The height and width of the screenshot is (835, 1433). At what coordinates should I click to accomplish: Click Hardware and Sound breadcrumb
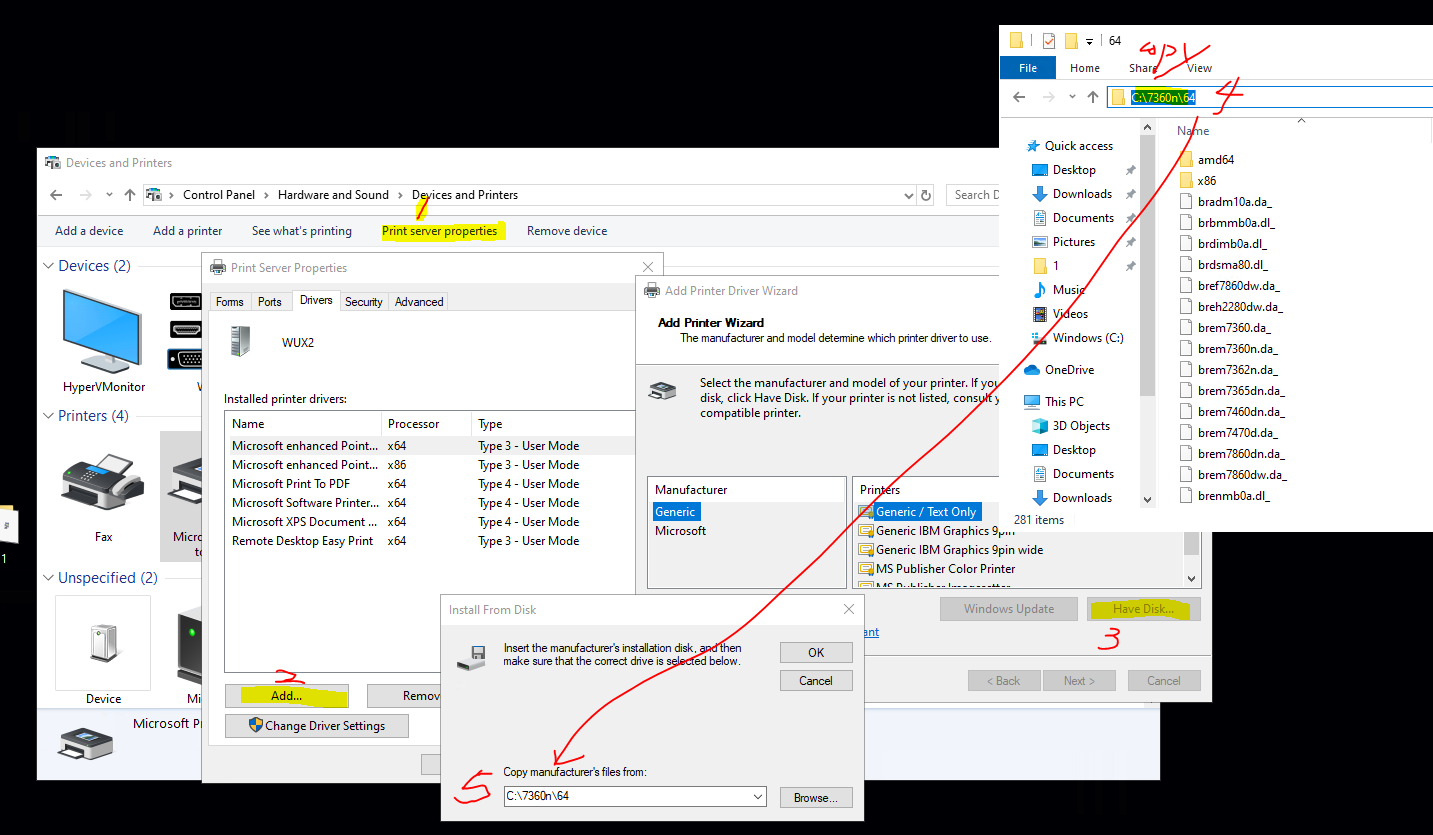click(333, 195)
